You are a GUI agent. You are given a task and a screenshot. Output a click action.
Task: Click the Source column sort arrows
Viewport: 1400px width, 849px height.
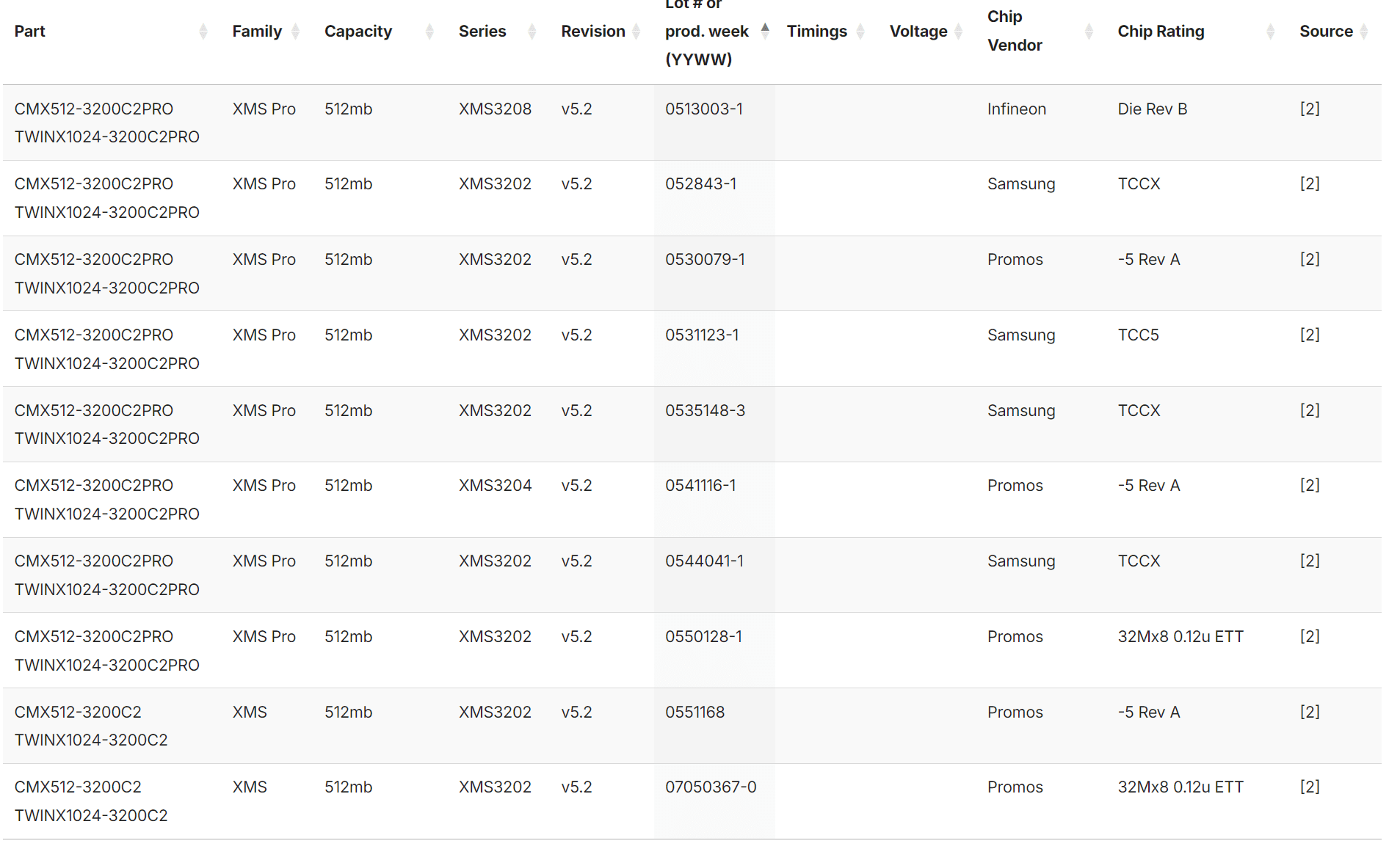1364,32
